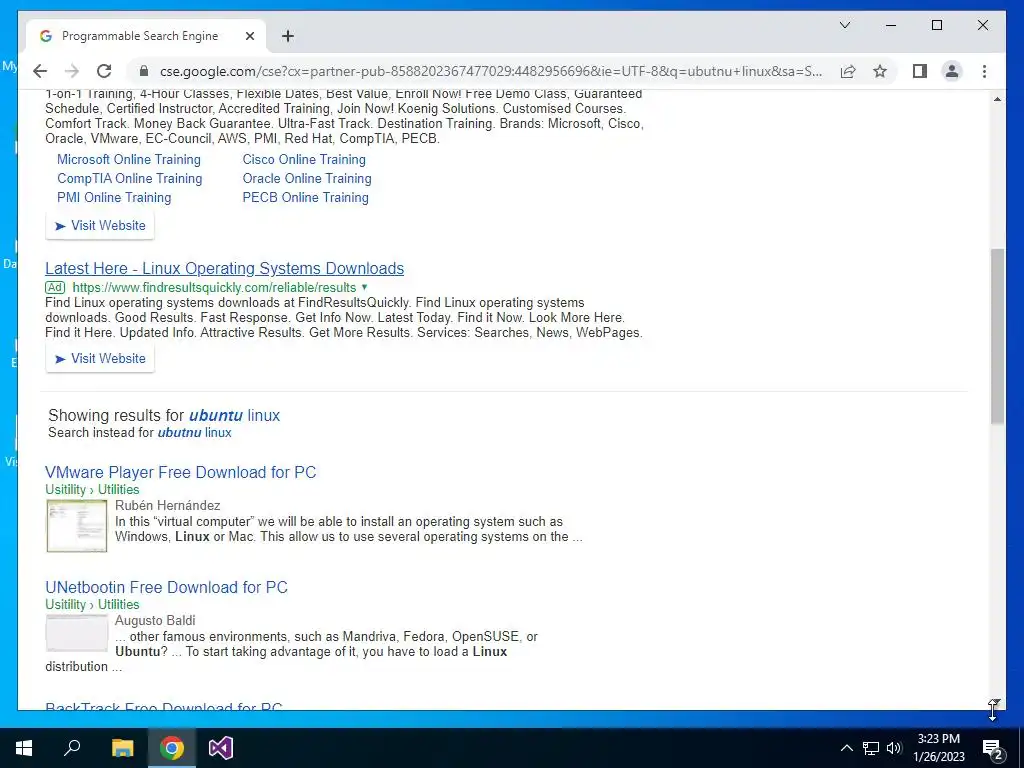This screenshot has height=768, width=1024.
Task: Click scrollbar up arrow
Action: [x=997, y=99]
